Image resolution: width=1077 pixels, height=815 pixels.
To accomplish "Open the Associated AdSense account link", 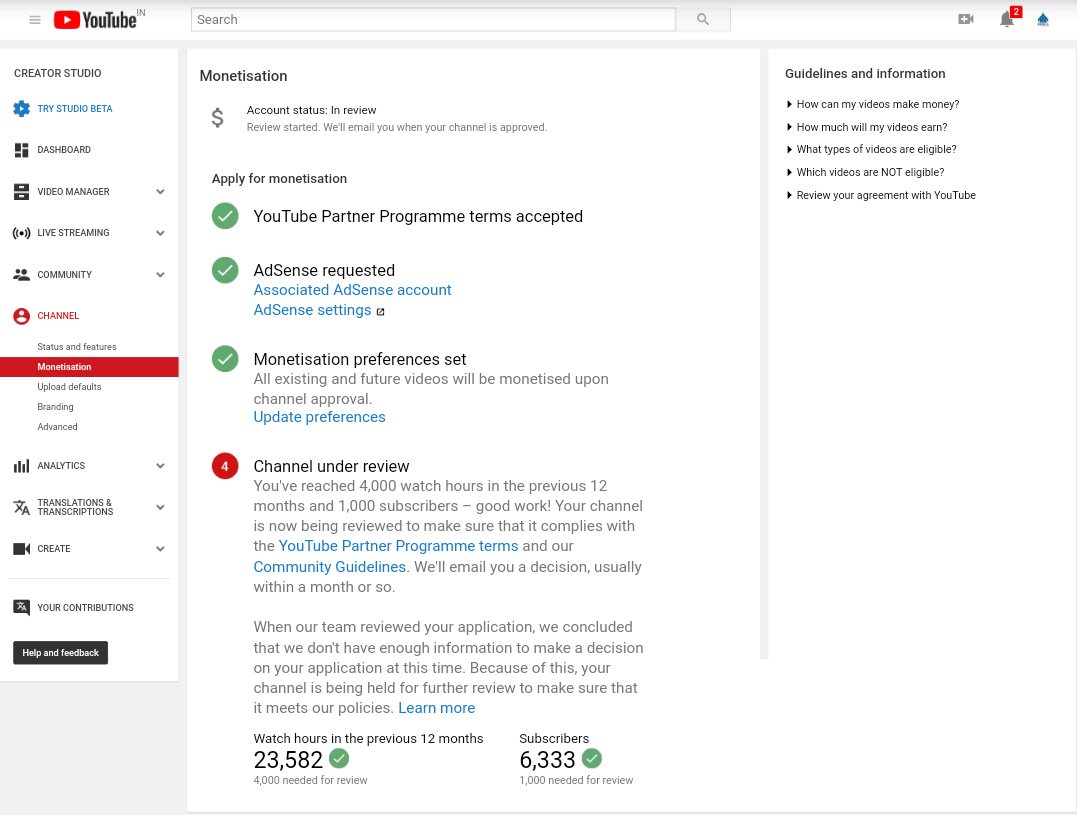I will coord(352,290).
